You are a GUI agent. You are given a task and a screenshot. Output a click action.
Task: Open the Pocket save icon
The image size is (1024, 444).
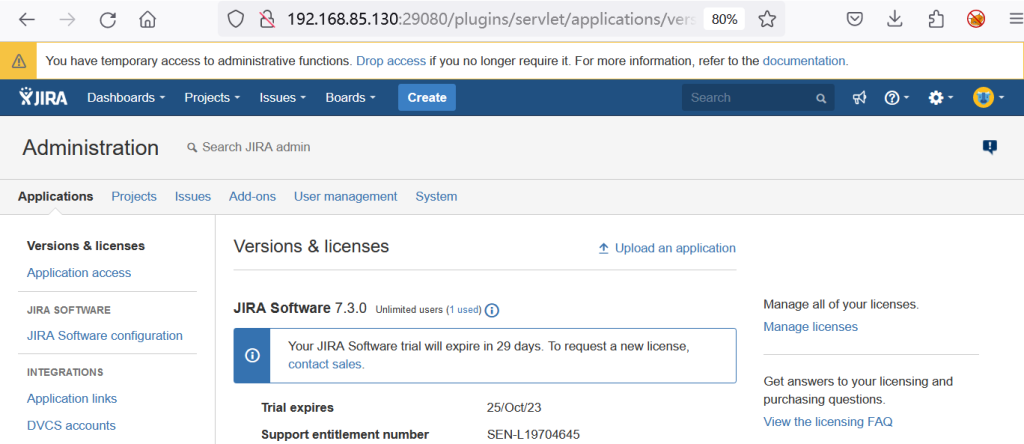coord(854,20)
